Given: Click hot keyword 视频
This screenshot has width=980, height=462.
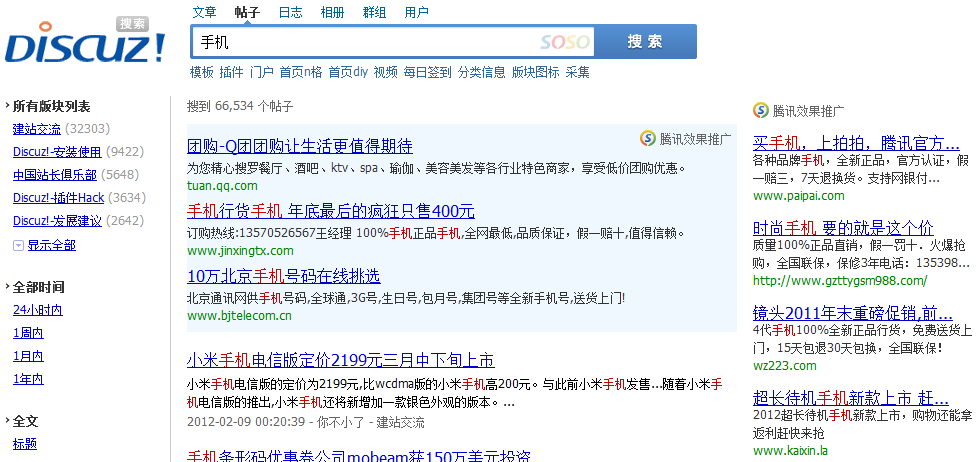Looking at the screenshot, I should pyautogui.click(x=386, y=73).
